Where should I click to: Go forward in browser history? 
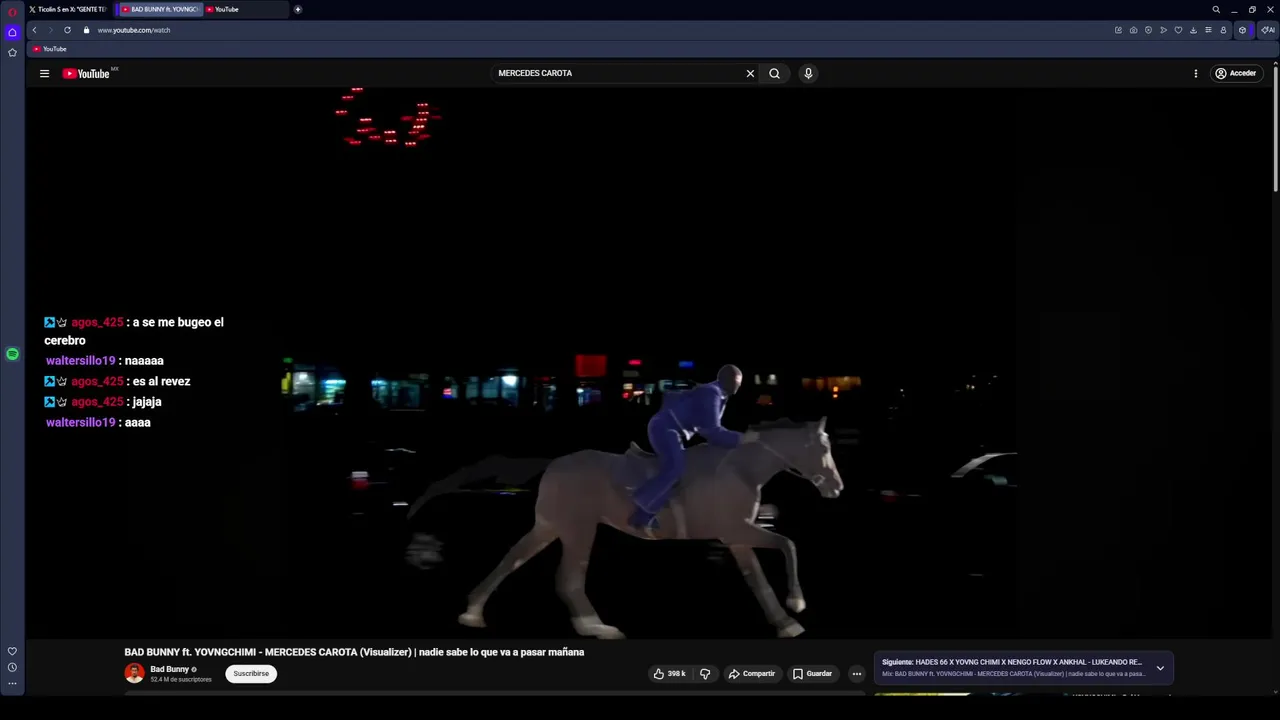(x=51, y=30)
